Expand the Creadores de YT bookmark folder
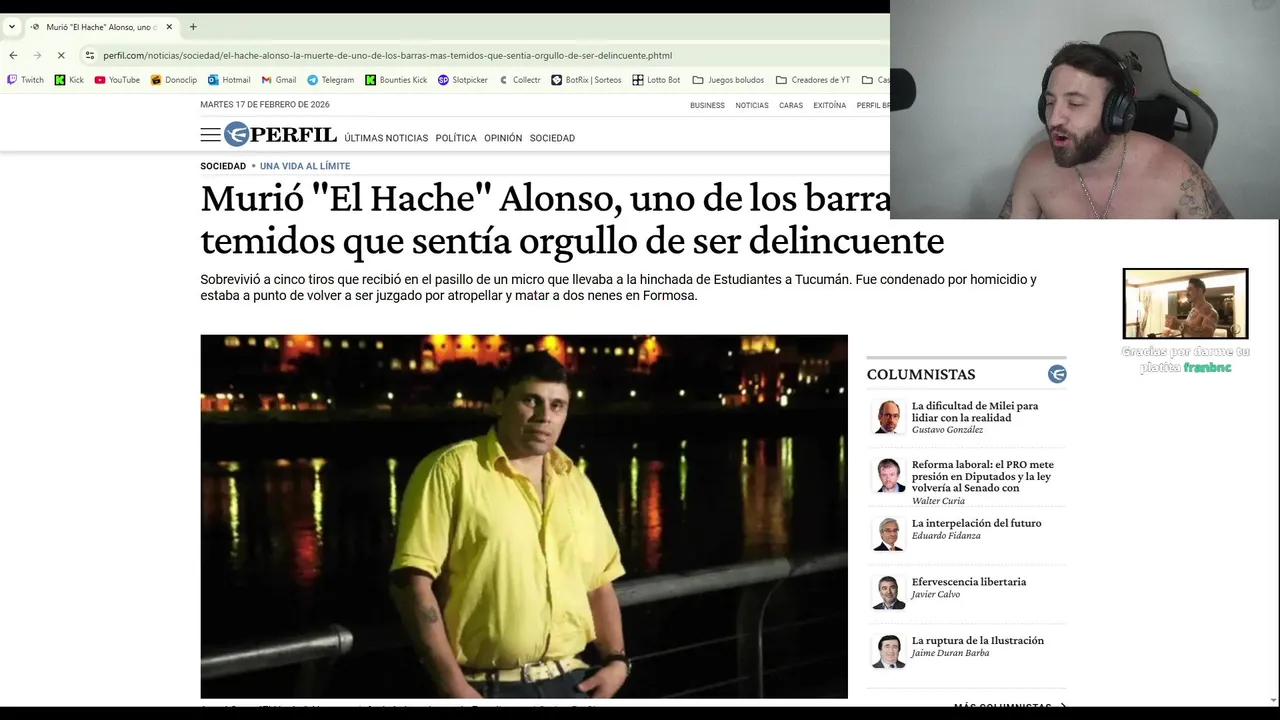1280x720 pixels. pyautogui.click(x=813, y=80)
